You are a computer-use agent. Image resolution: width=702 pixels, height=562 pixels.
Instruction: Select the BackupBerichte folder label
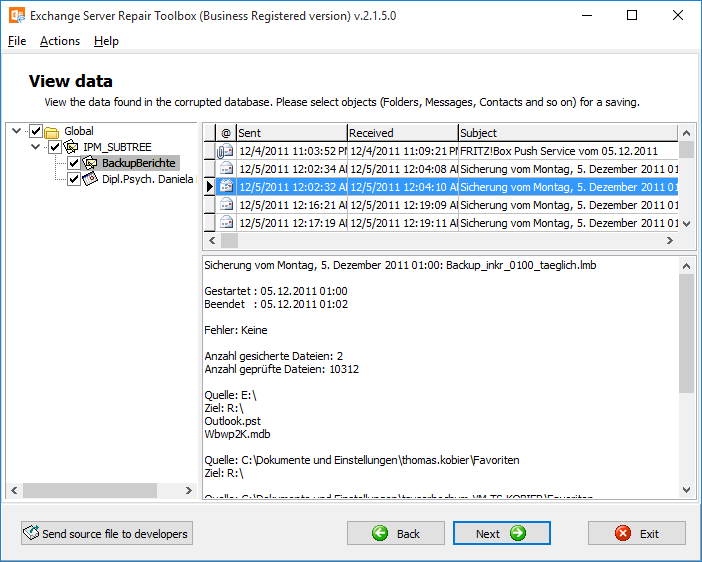(x=139, y=163)
